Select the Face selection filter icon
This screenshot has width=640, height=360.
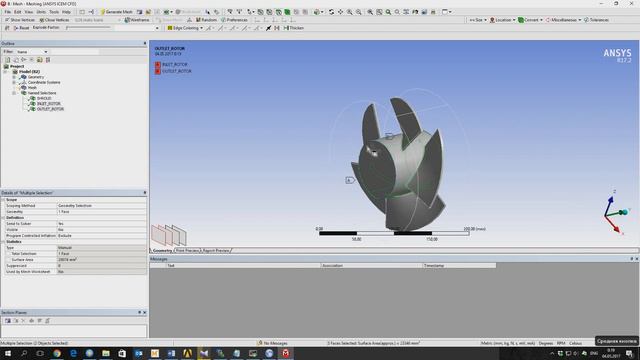point(278,12)
